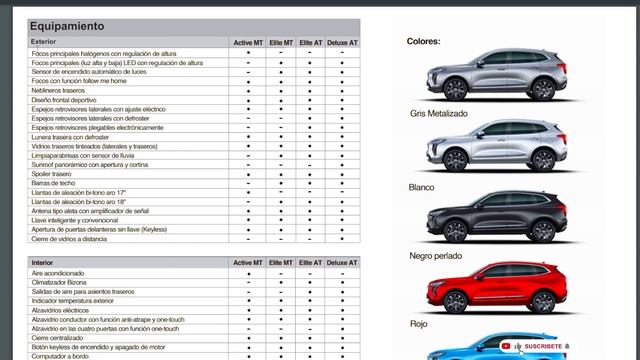Click 'Botón keyless de encendido y apagado de motor'
This screenshot has width=640, height=360.
pyautogui.click(x=98, y=347)
